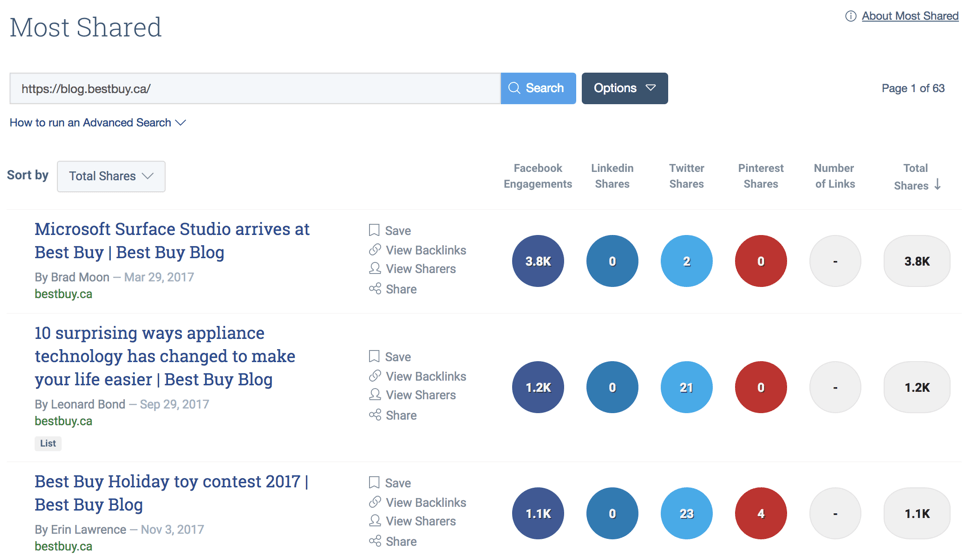Image resolution: width=975 pixels, height=560 pixels.
Task: Click Twitter Shares circle showing 21
Action: 686,387
